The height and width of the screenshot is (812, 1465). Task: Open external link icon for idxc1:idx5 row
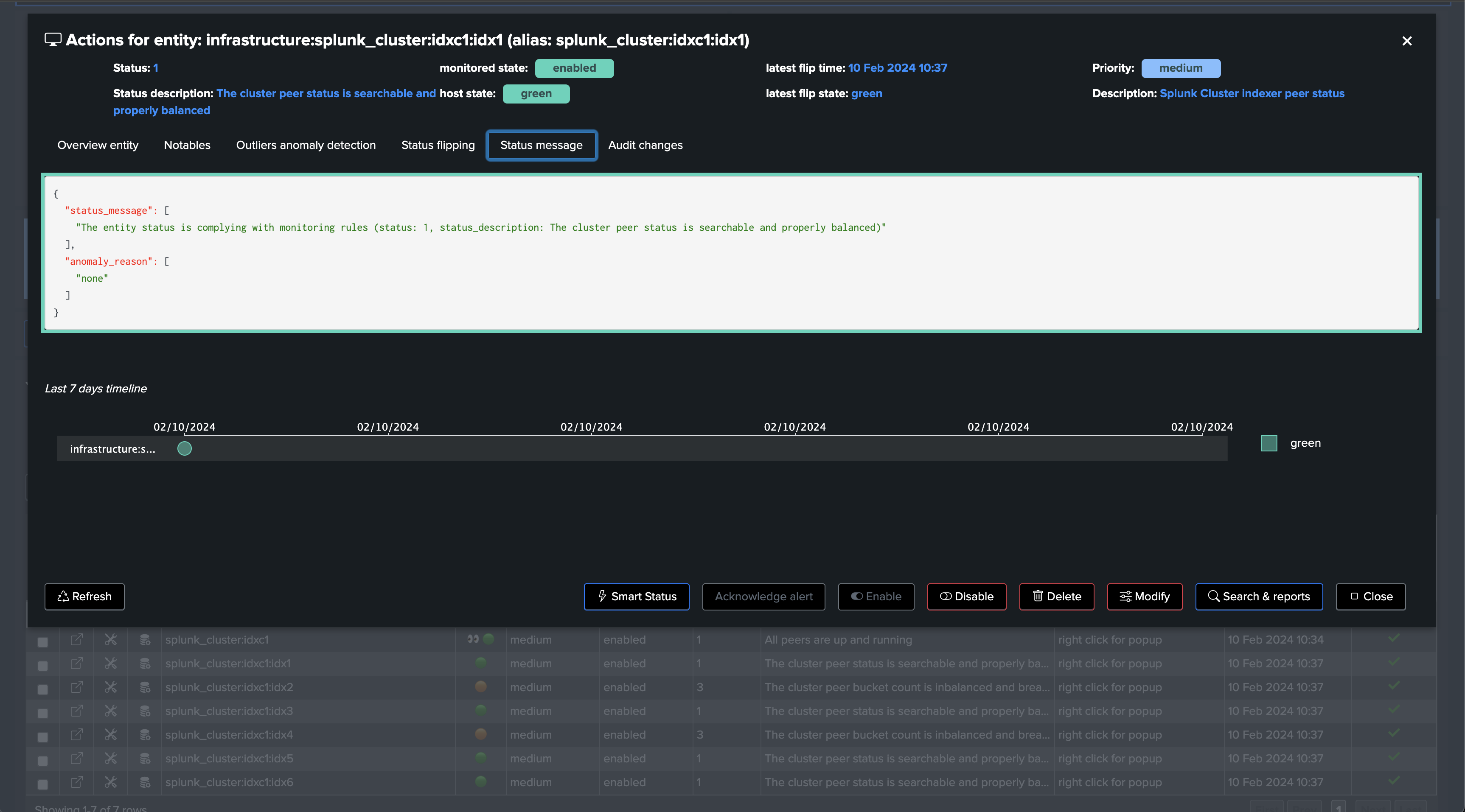[x=76, y=758]
